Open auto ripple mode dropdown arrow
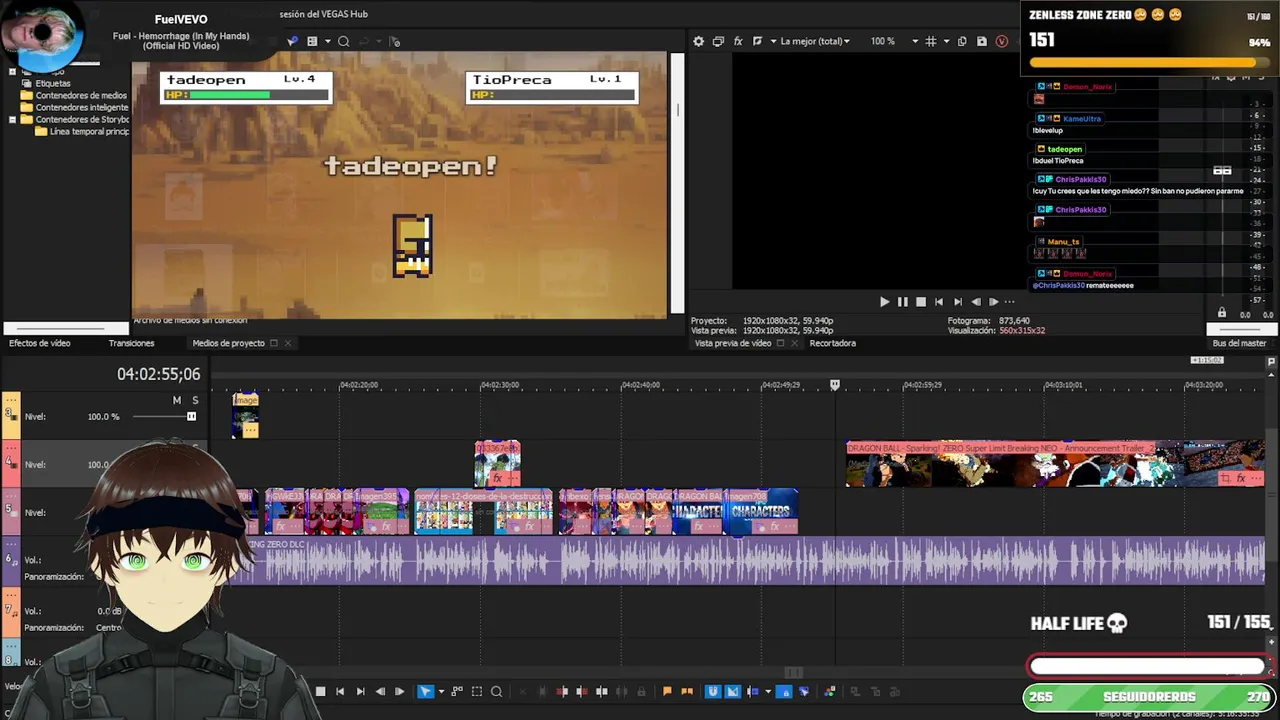This screenshot has width=1280, height=720. click(x=768, y=691)
